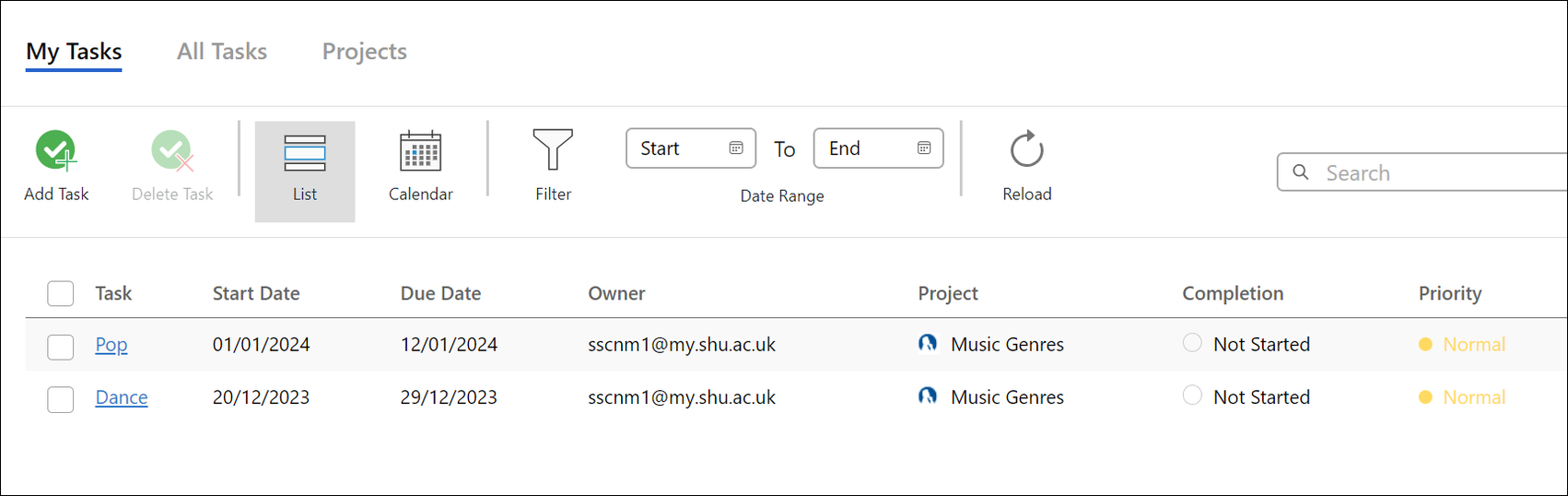Screen dimensions: 1568x496
Task: Open the Dance task link
Action: click(122, 397)
